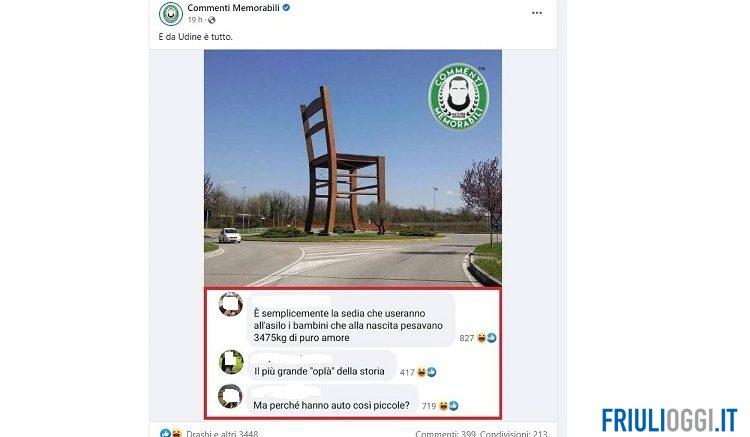Open the three-dots post options menu
Viewport: 750px width, 437px height.
tap(537, 13)
